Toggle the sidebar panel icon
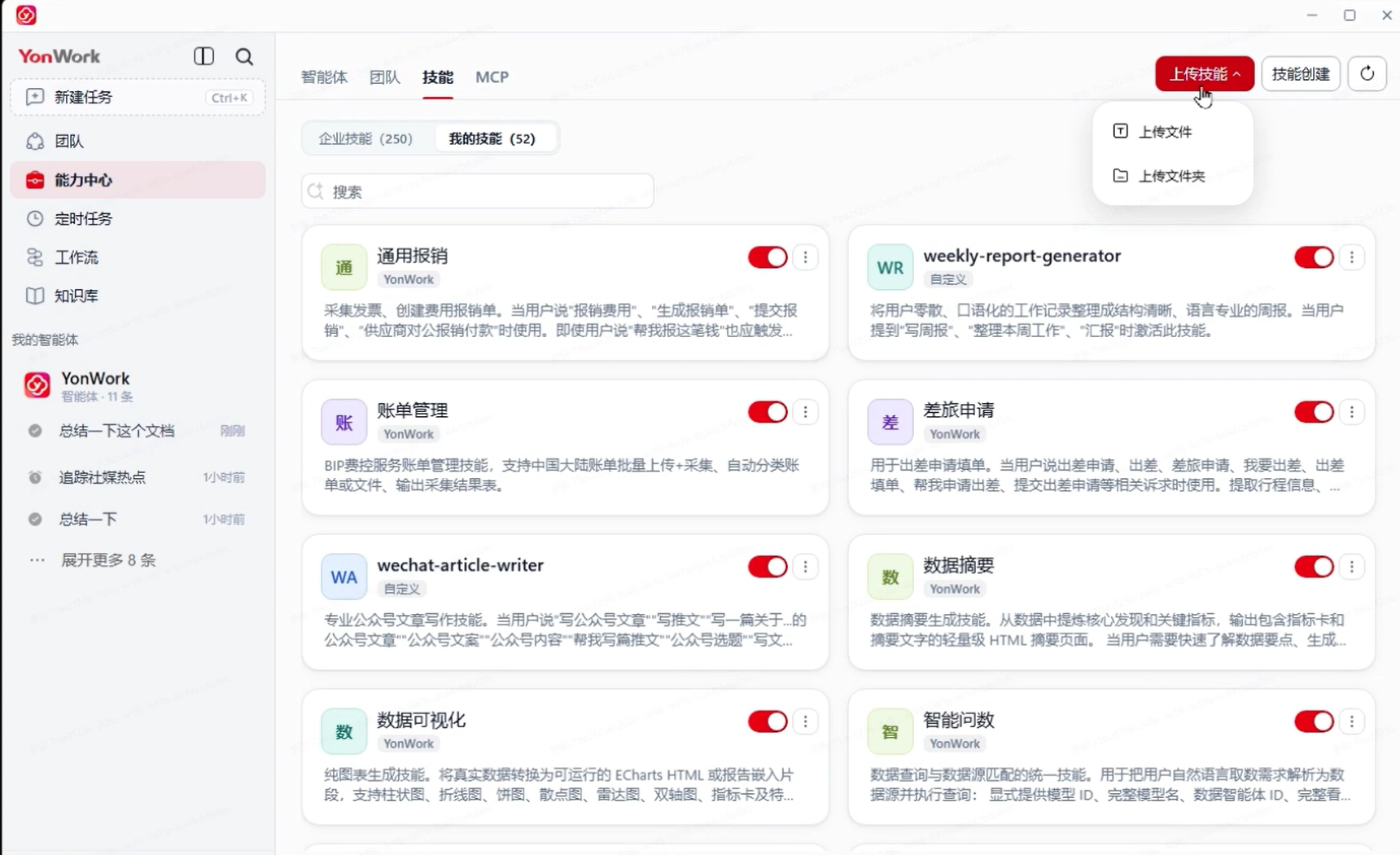The height and width of the screenshot is (855, 1400). click(x=203, y=56)
